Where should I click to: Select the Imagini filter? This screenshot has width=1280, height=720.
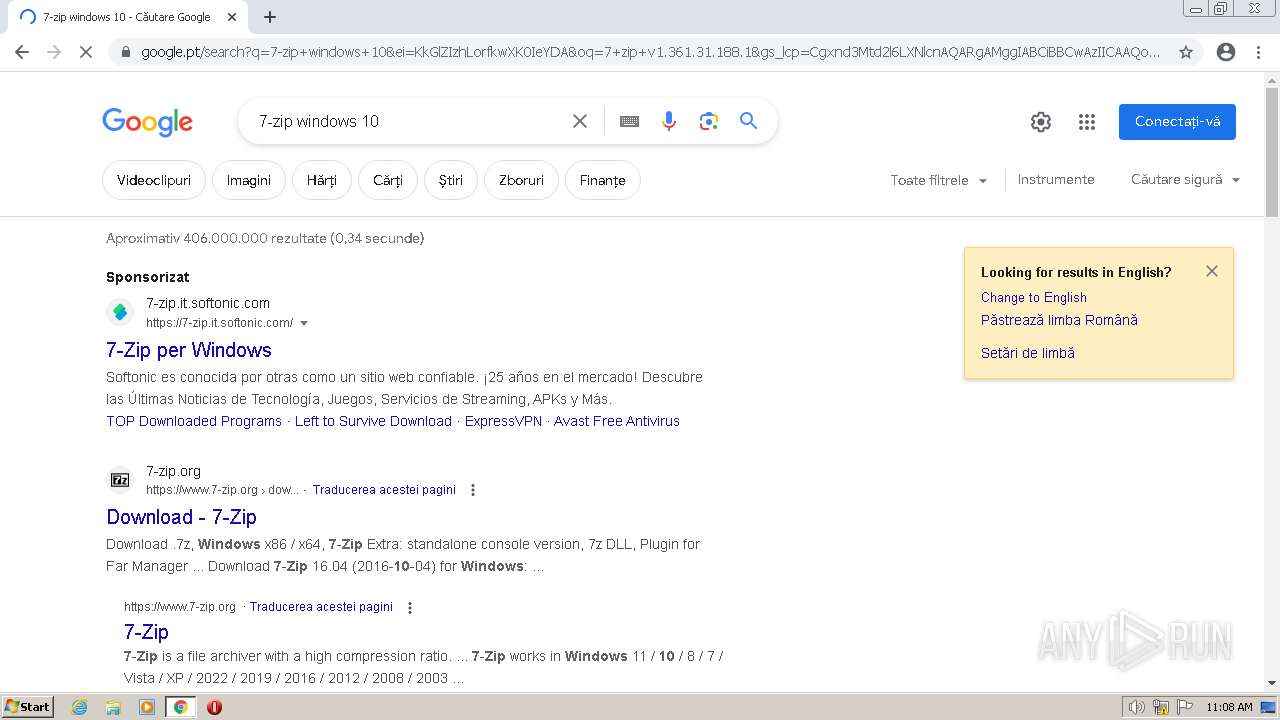tap(249, 180)
